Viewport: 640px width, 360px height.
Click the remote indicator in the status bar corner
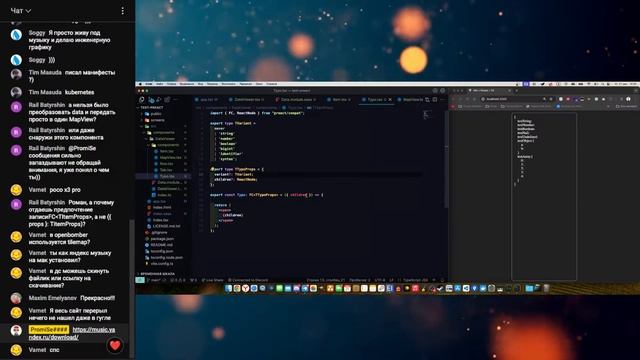140,280
